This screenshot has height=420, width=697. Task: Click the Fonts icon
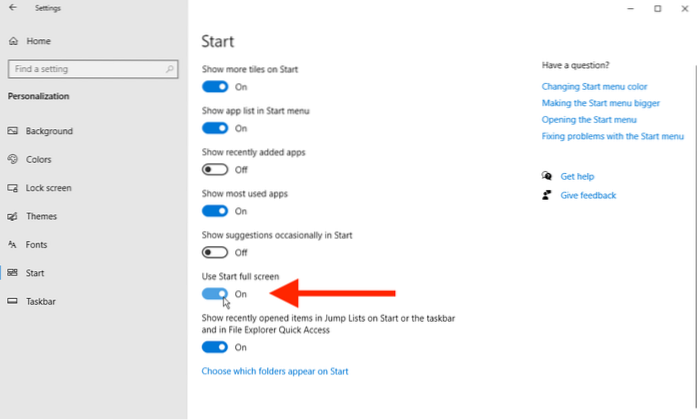(12, 244)
